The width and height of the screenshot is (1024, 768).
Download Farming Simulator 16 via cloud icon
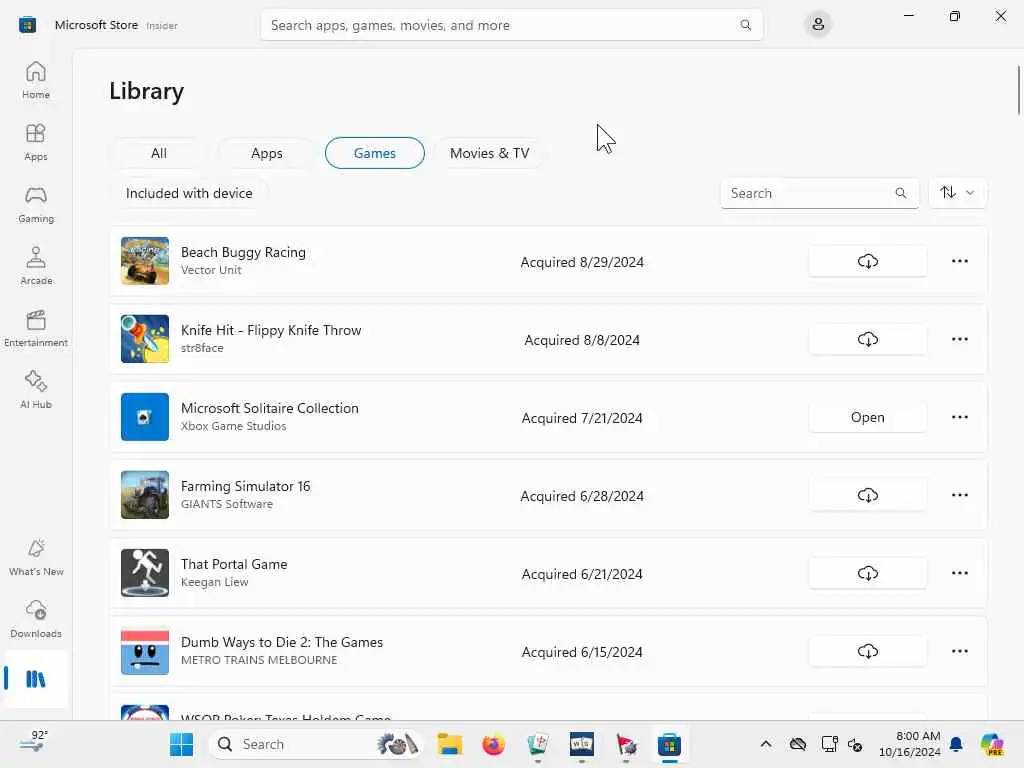867,495
